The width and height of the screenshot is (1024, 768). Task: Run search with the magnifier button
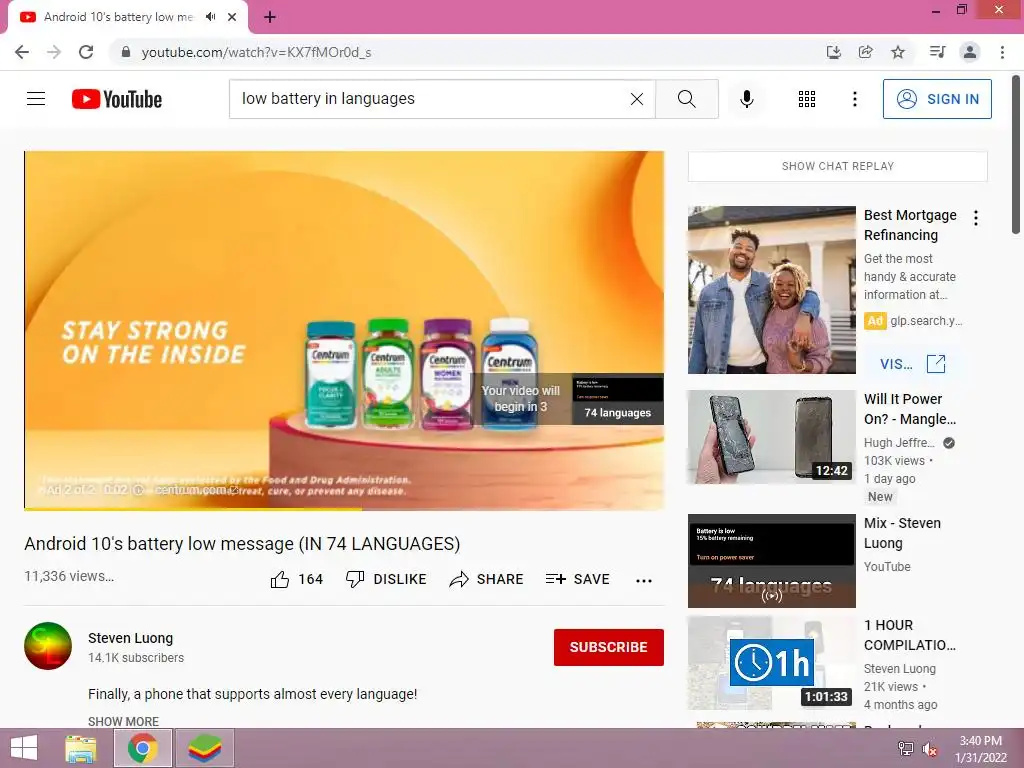pyautogui.click(x=686, y=99)
